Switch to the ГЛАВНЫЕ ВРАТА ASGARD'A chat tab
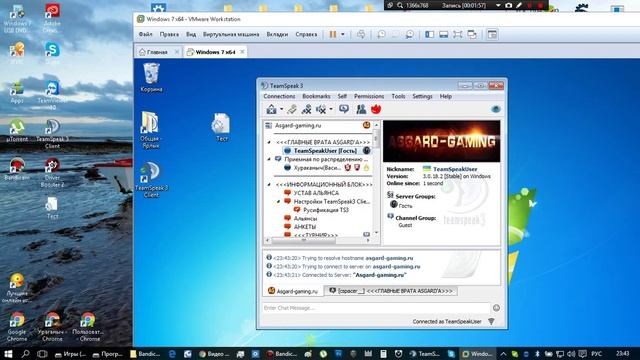This screenshot has width=640, height=360. (x=391, y=291)
